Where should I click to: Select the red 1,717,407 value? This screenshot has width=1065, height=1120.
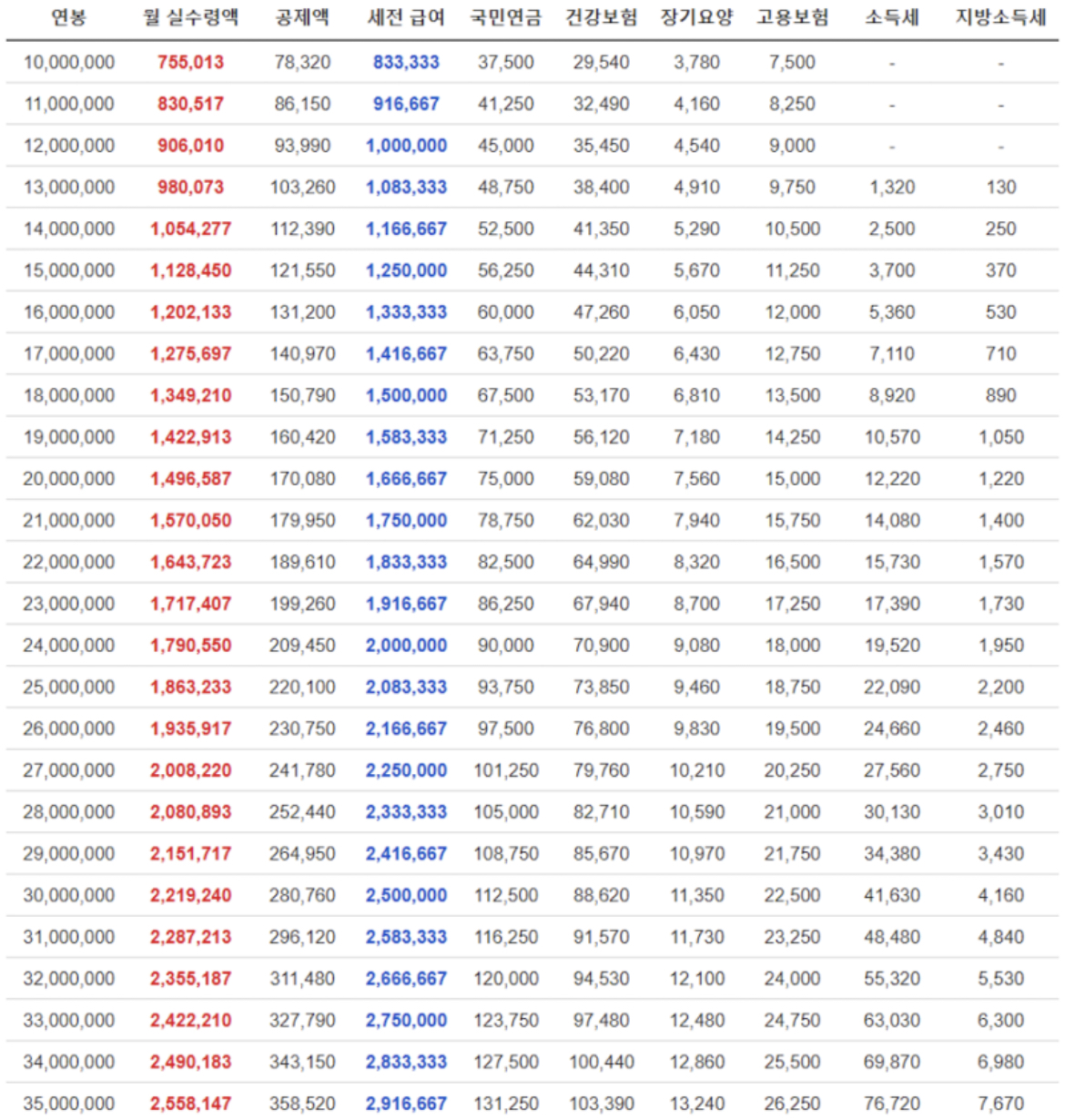tap(190, 604)
